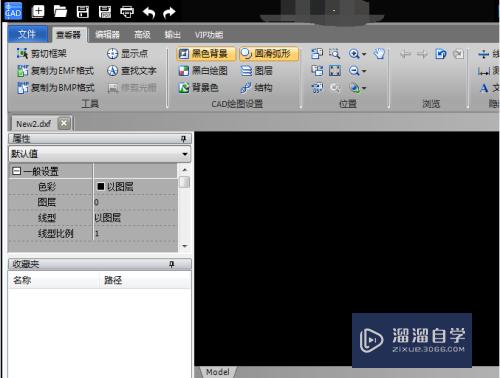
Task: Click the 名称 column header
Action: (54, 280)
